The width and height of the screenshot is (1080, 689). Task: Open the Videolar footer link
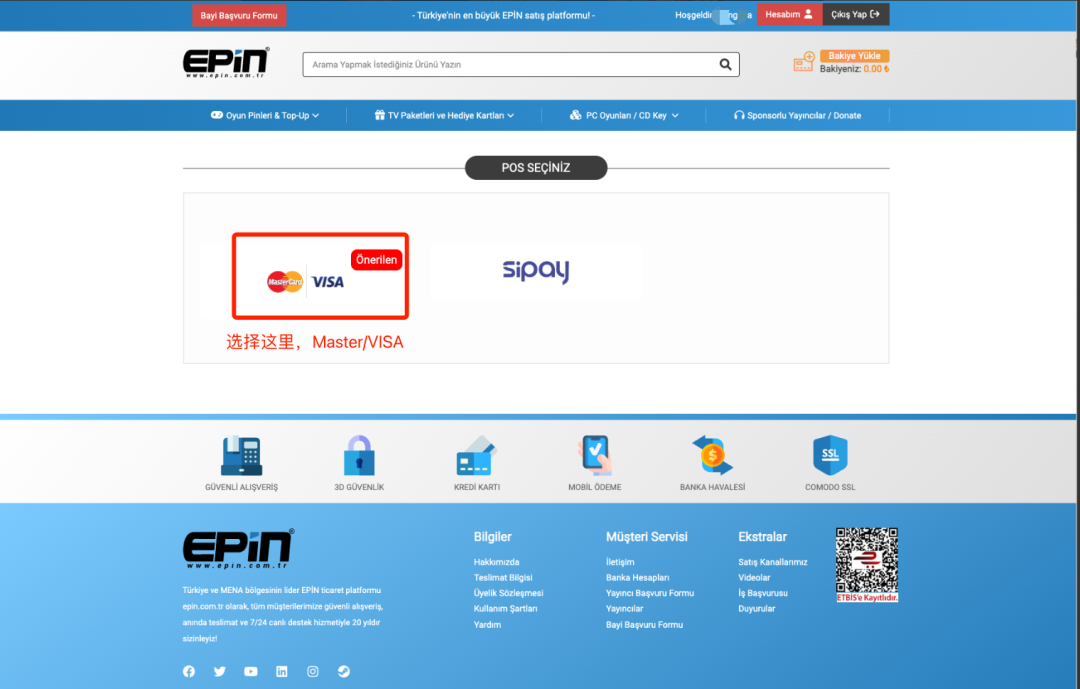click(754, 577)
